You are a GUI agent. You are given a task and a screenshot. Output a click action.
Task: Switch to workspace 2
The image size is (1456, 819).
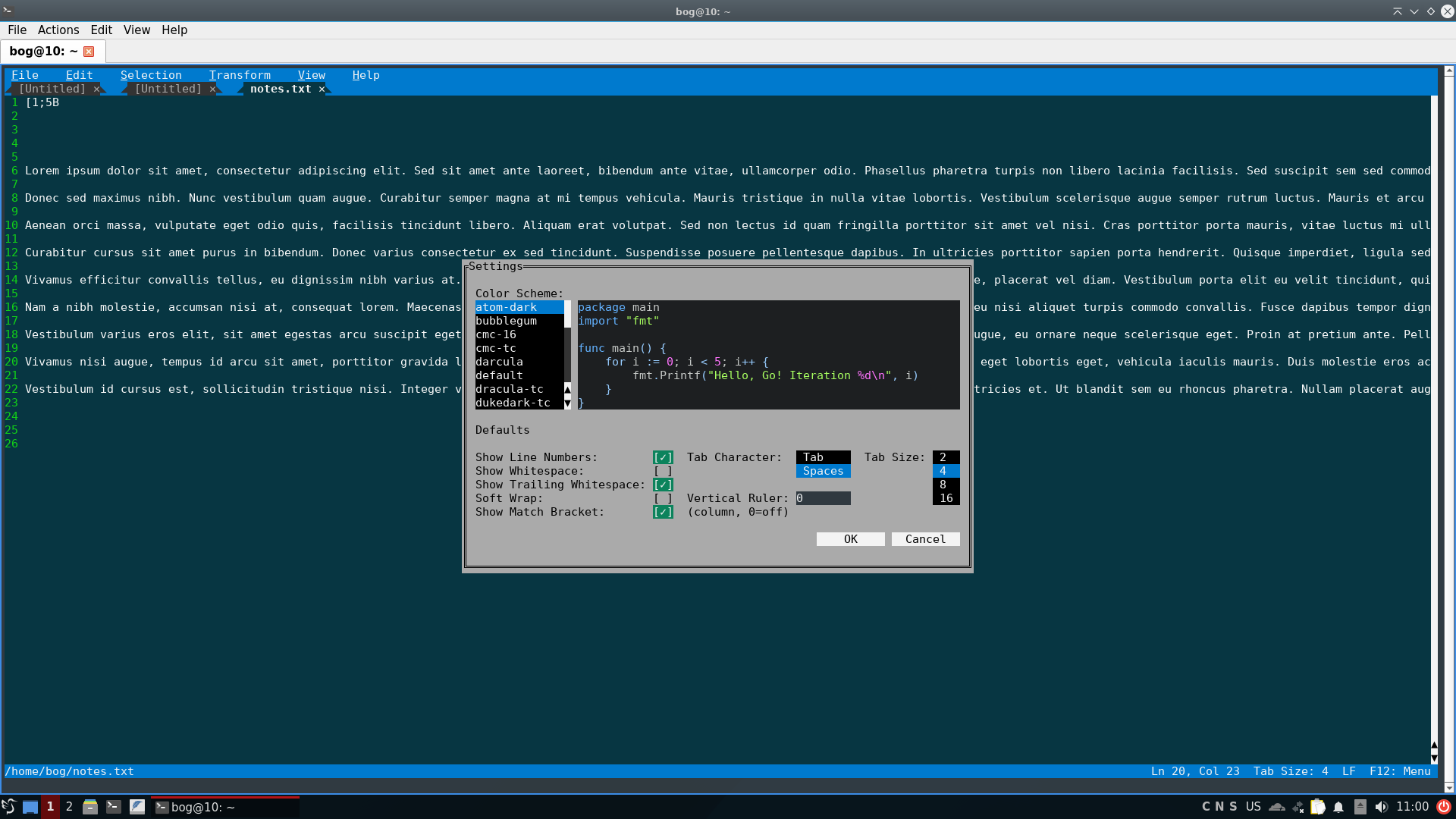[x=69, y=807]
